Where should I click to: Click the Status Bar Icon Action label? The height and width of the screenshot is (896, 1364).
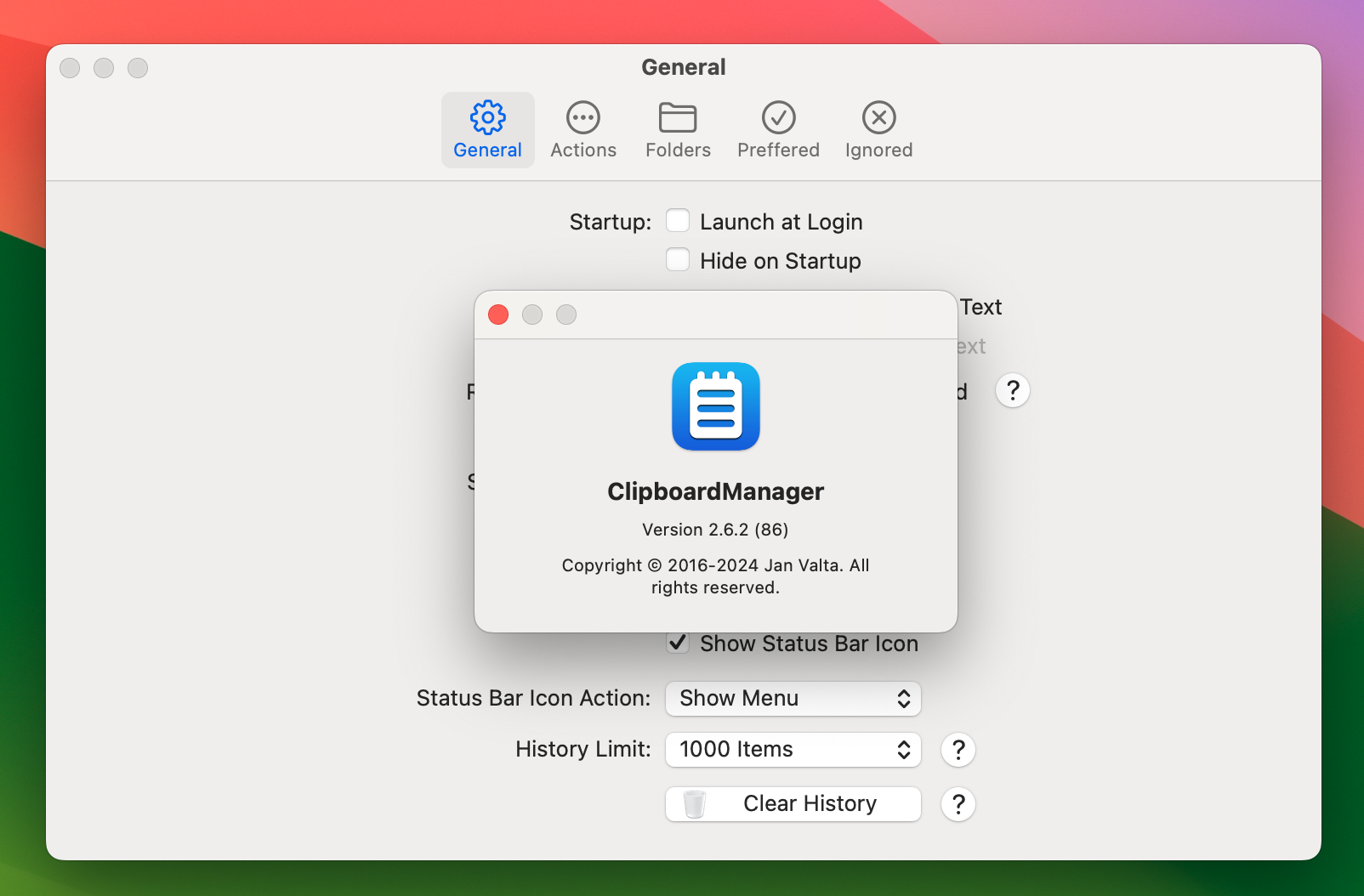click(533, 698)
